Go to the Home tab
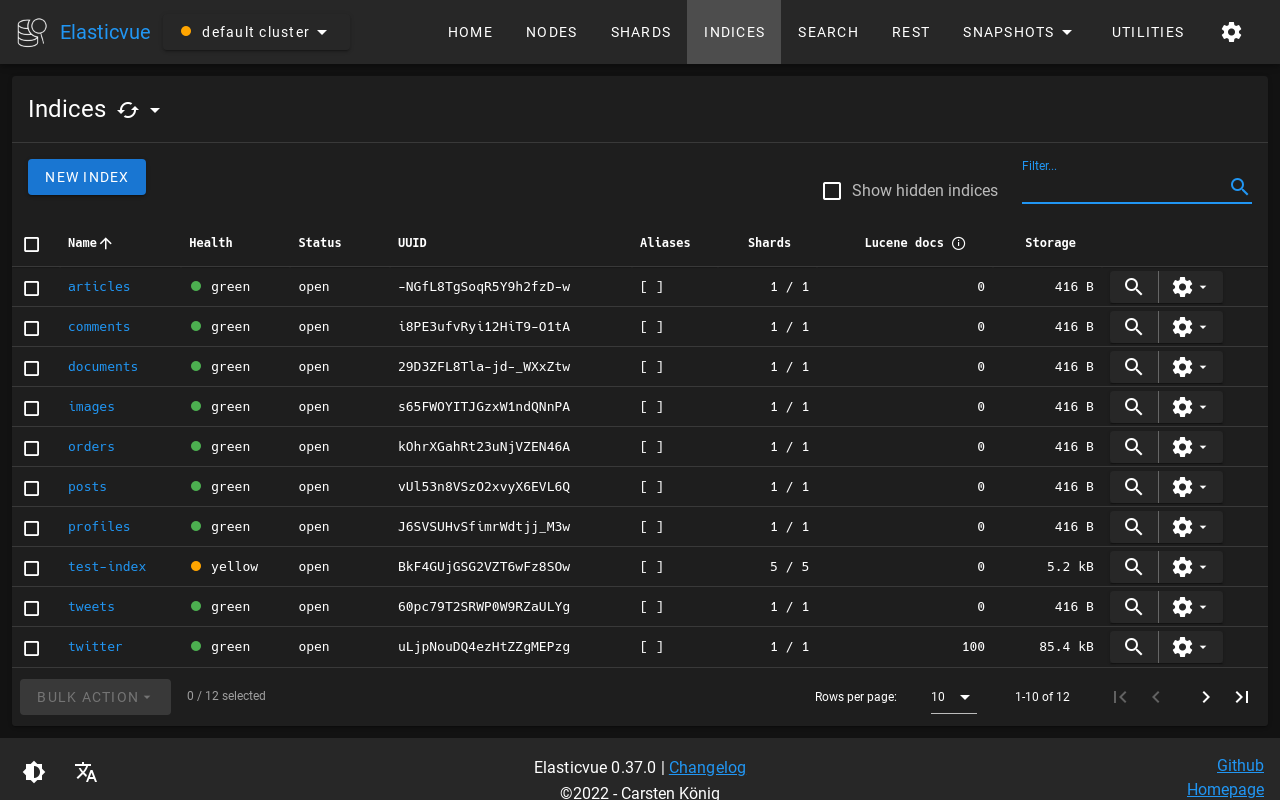 470,32
